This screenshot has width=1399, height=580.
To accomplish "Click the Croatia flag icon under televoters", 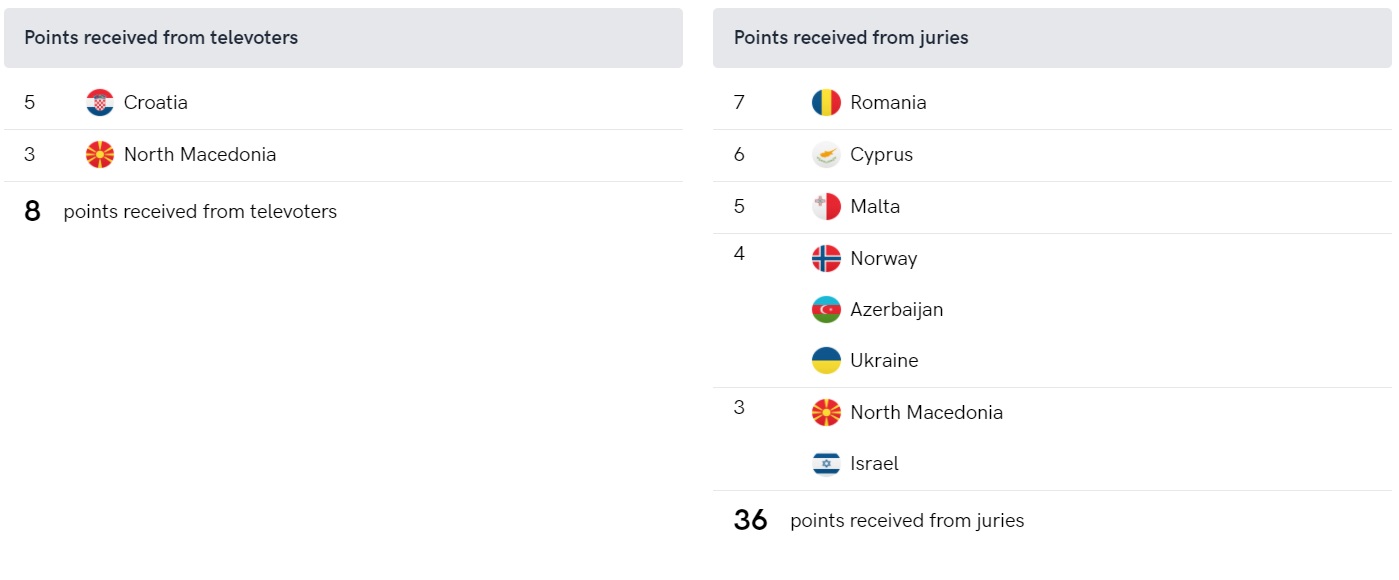I will coord(100,102).
